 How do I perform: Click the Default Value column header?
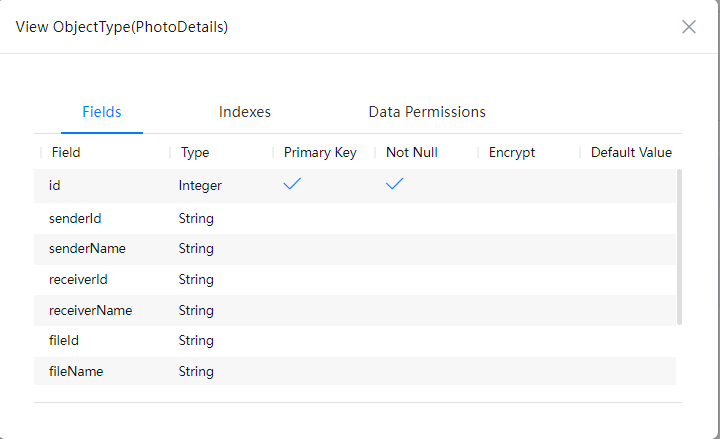(x=631, y=153)
